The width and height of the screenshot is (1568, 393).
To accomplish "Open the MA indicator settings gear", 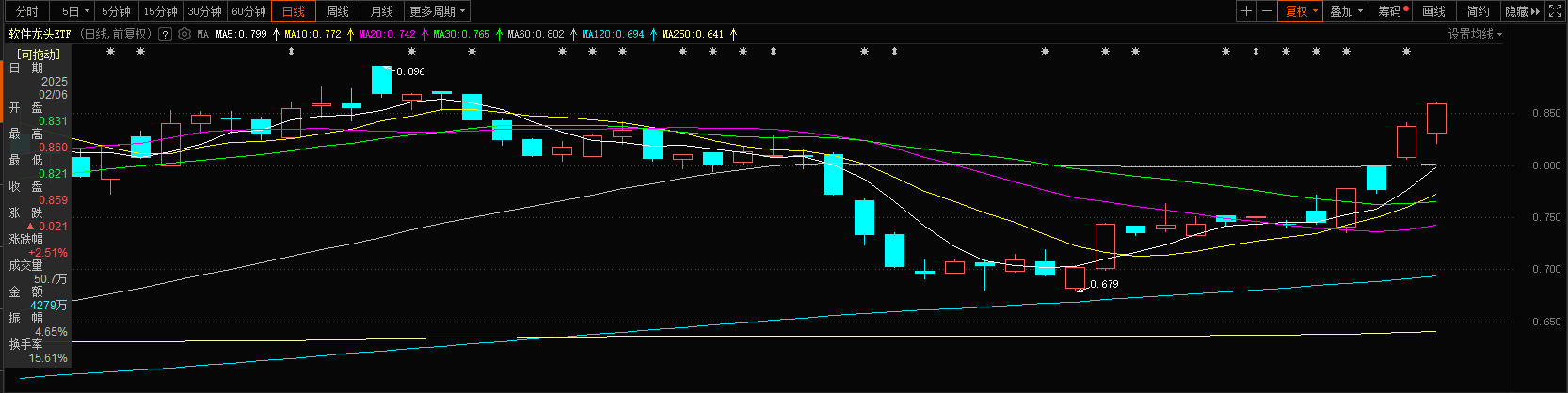I will click(184, 34).
